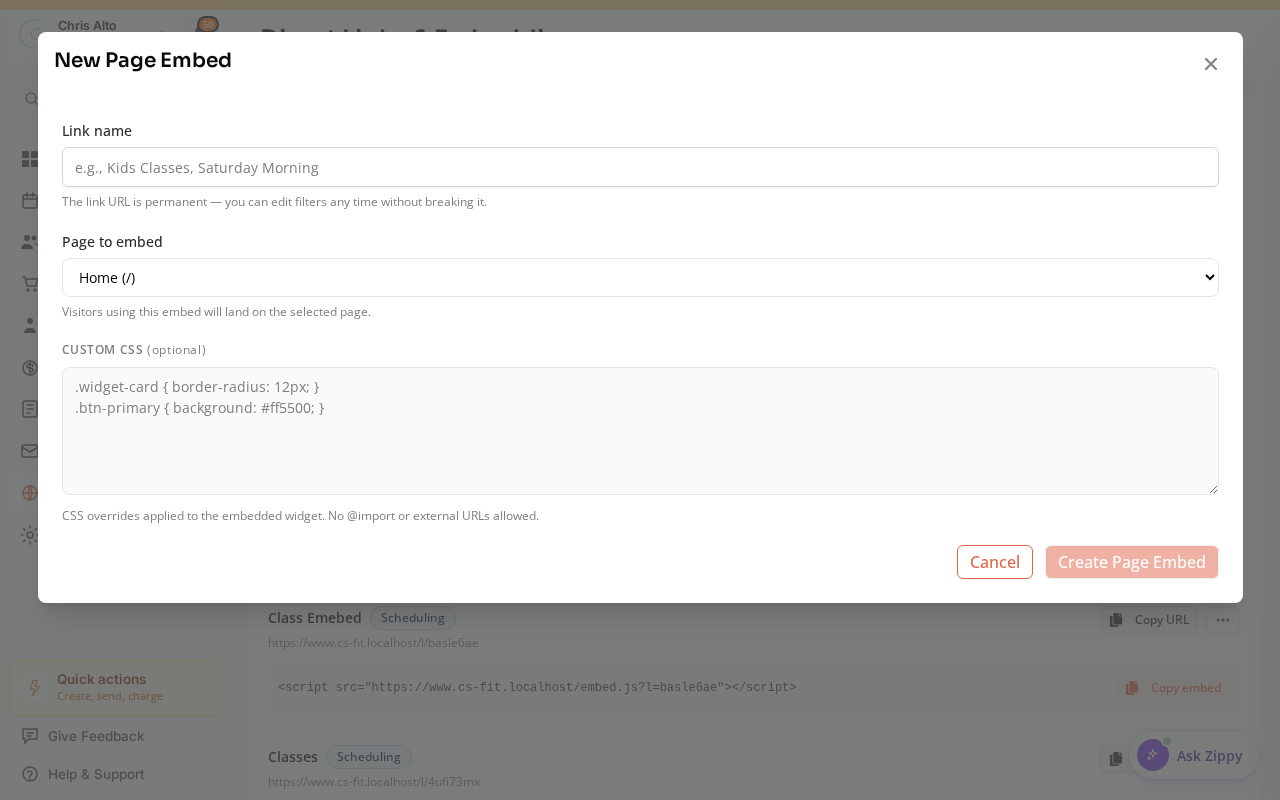Open Help & Support link
This screenshot has width=1280, height=800.
[x=96, y=774]
